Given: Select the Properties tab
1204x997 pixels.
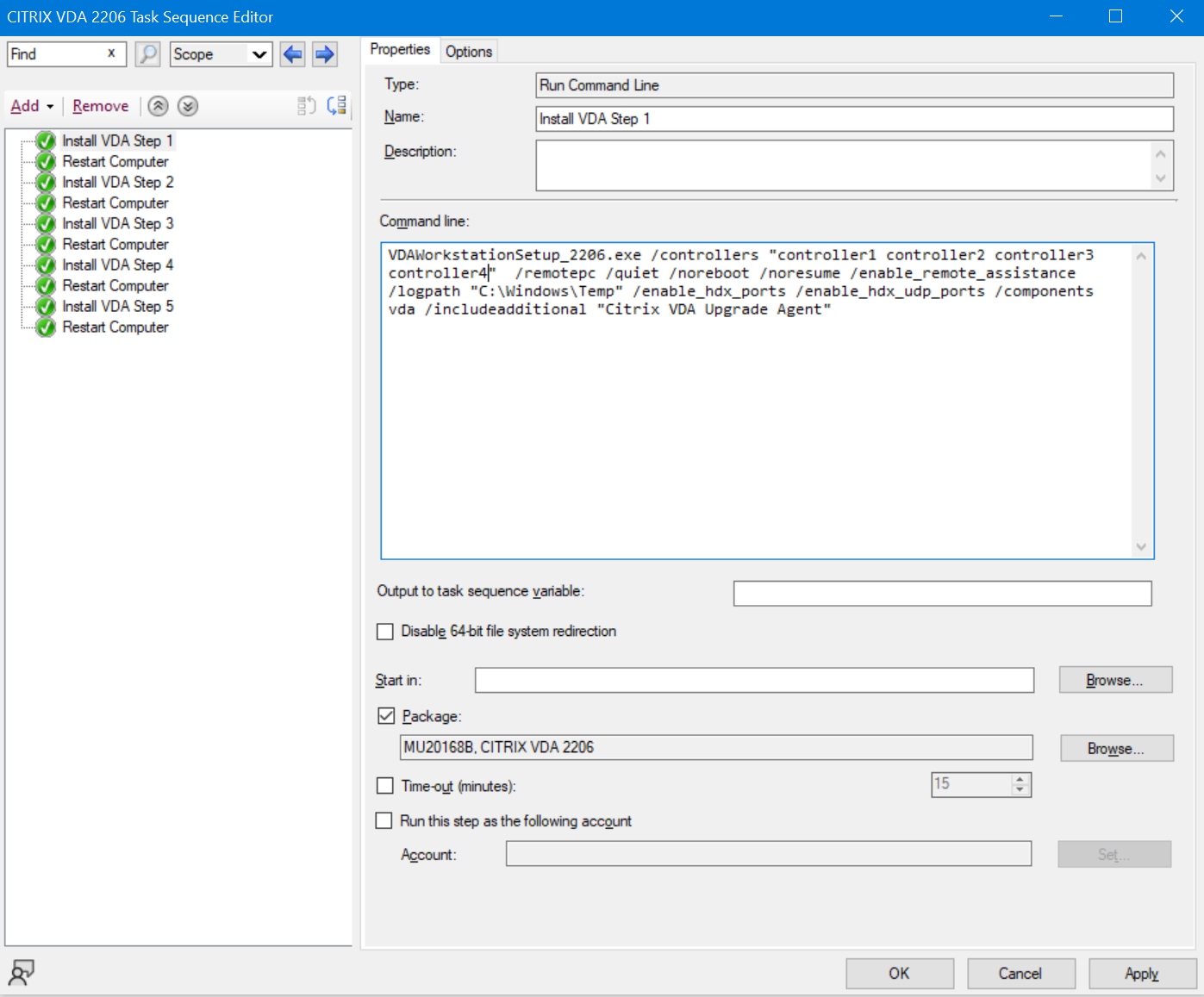Looking at the screenshot, I should [400, 50].
